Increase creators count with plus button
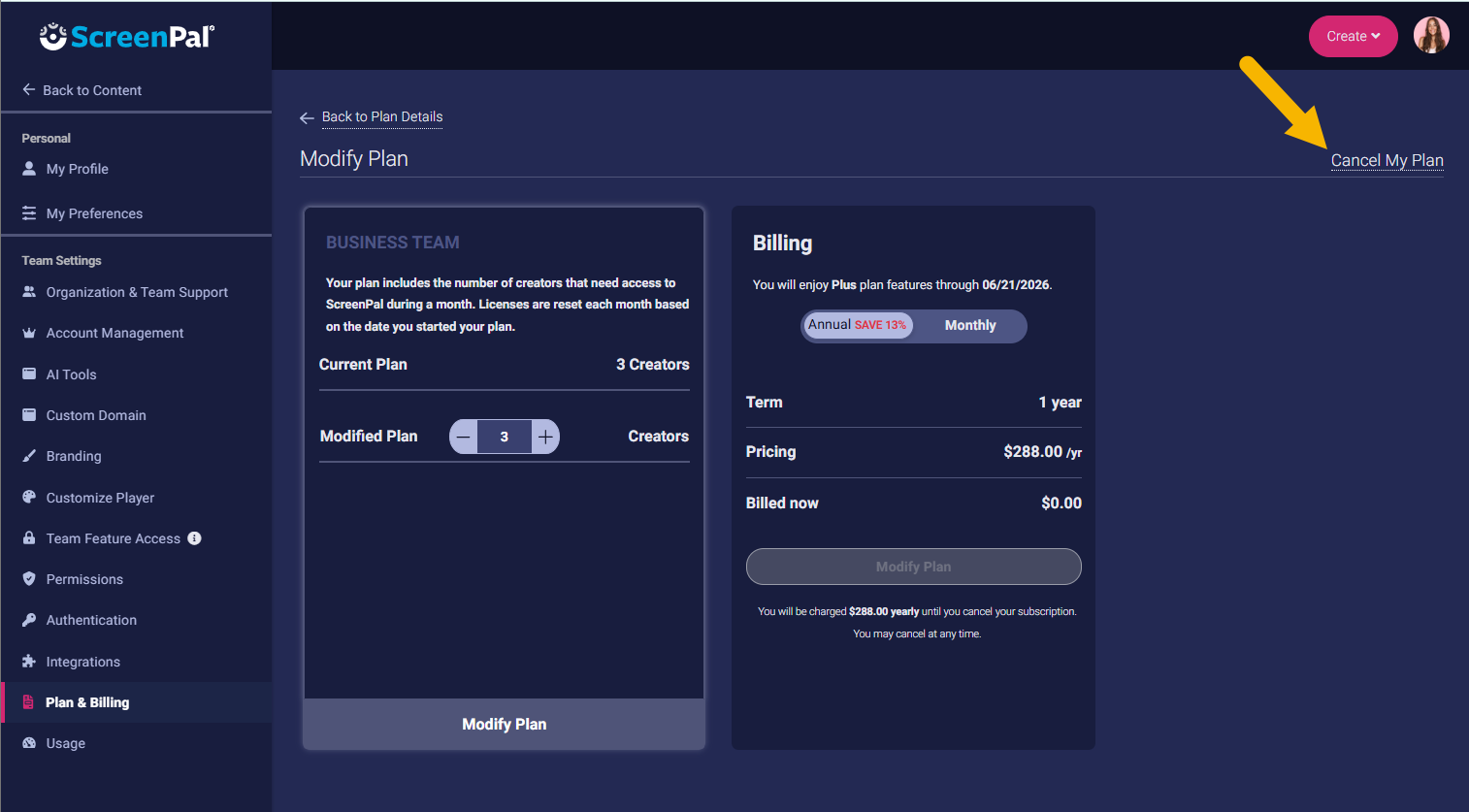The height and width of the screenshot is (812, 1469). (x=546, y=437)
